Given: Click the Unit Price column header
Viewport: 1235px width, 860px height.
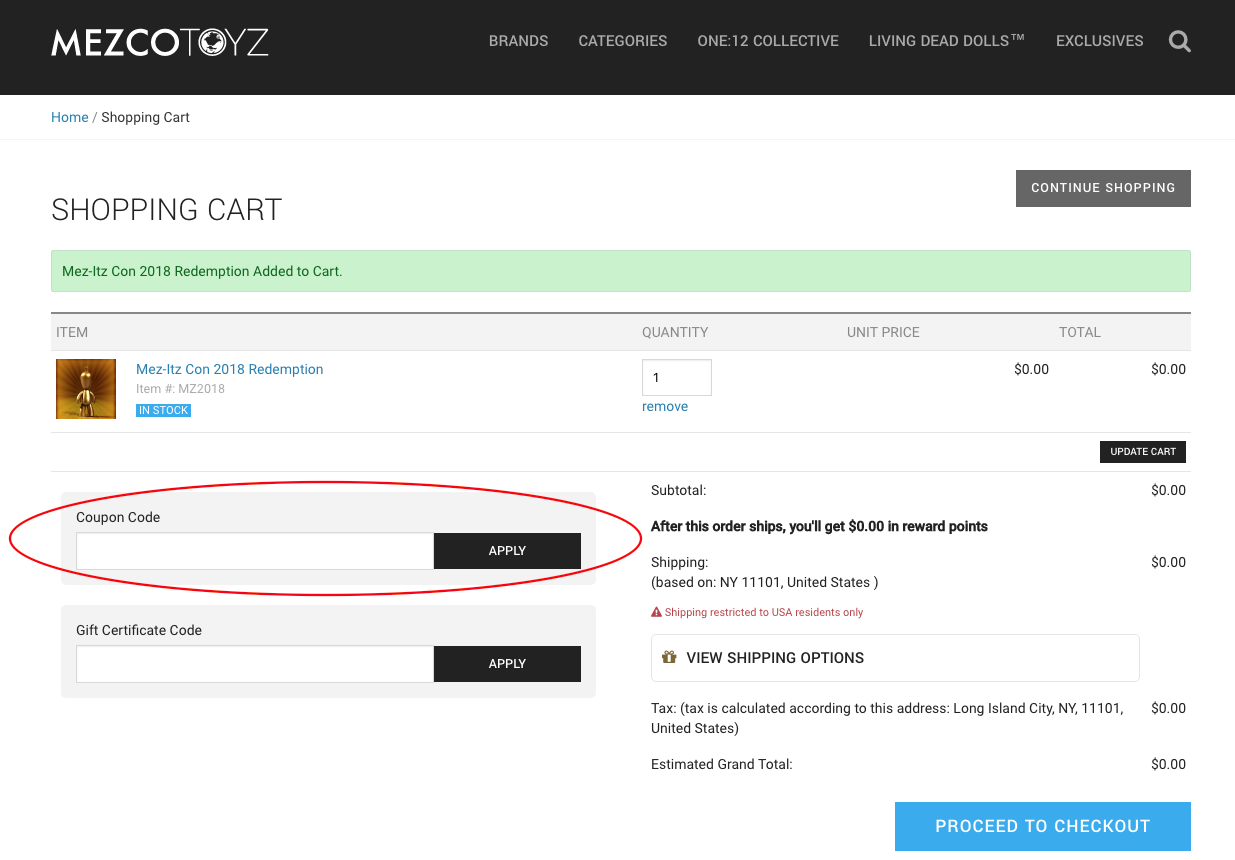Looking at the screenshot, I should 883,332.
